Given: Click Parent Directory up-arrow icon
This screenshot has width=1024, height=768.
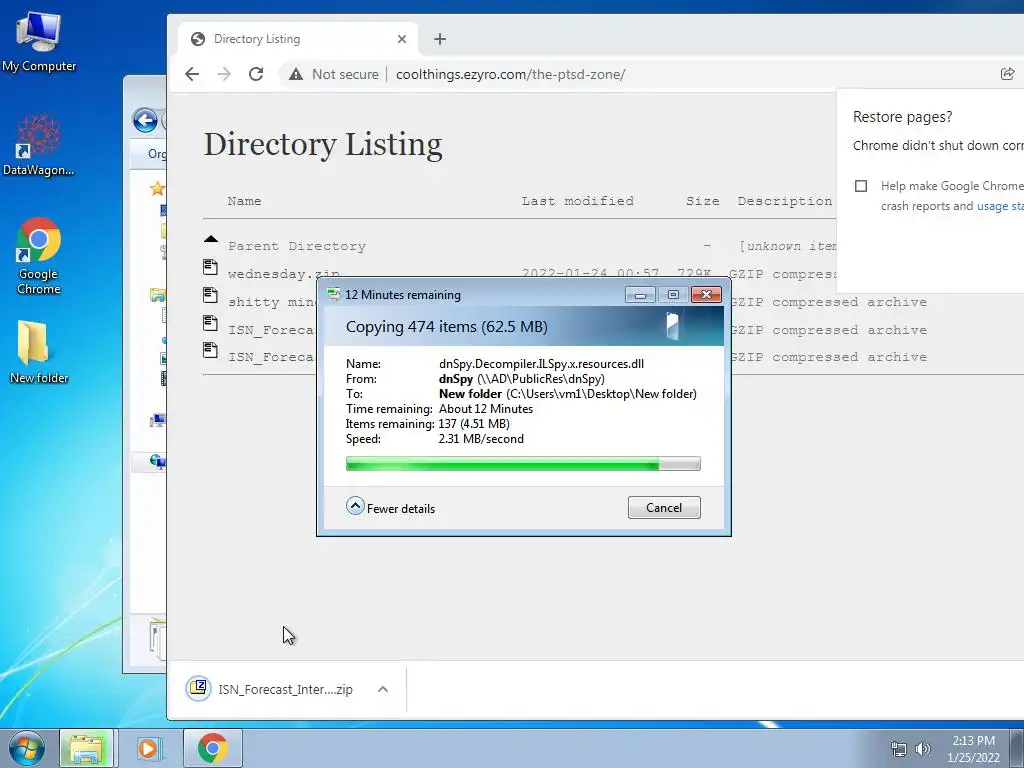Looking at the screenshot, I should coord(210,239).
